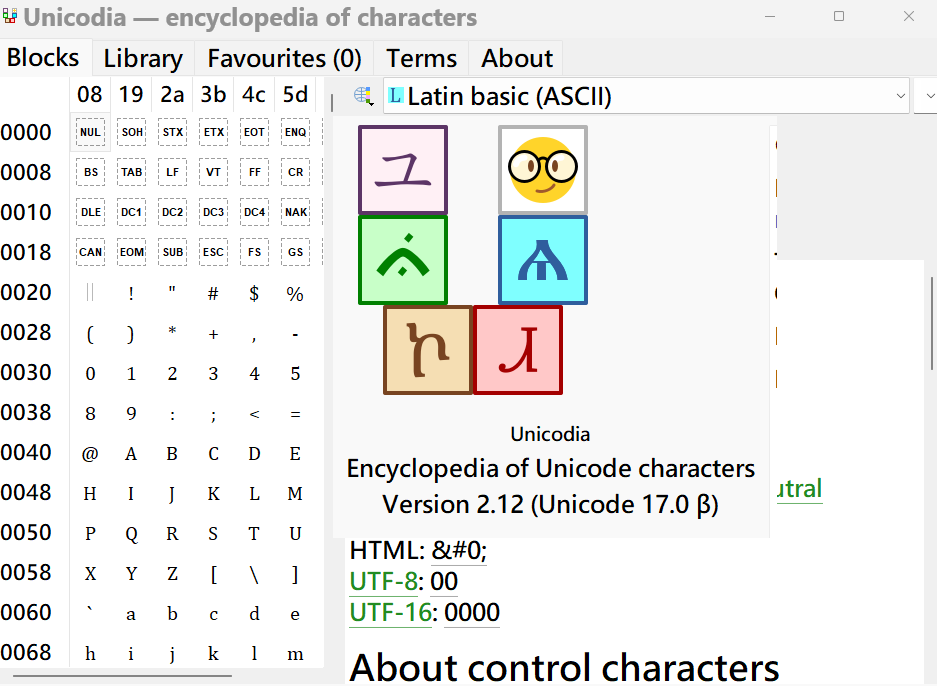Open the Terms tab
The width and height of the screenshot is (937, 686).
tap(421, 59)
